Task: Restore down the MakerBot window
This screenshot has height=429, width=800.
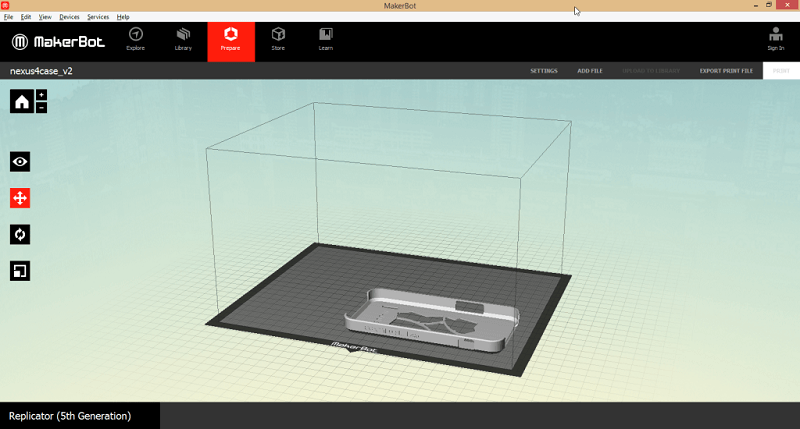Action: point(769,5)
